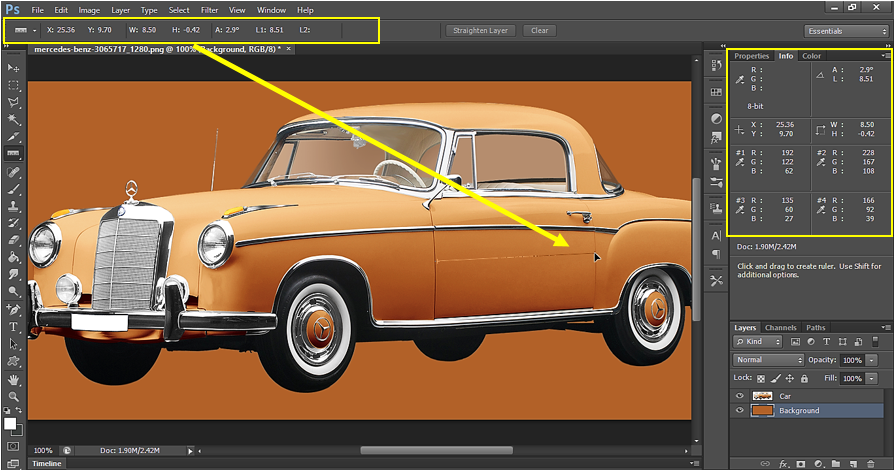
Task: Select the Smudge tool
Action: (14, 275)
